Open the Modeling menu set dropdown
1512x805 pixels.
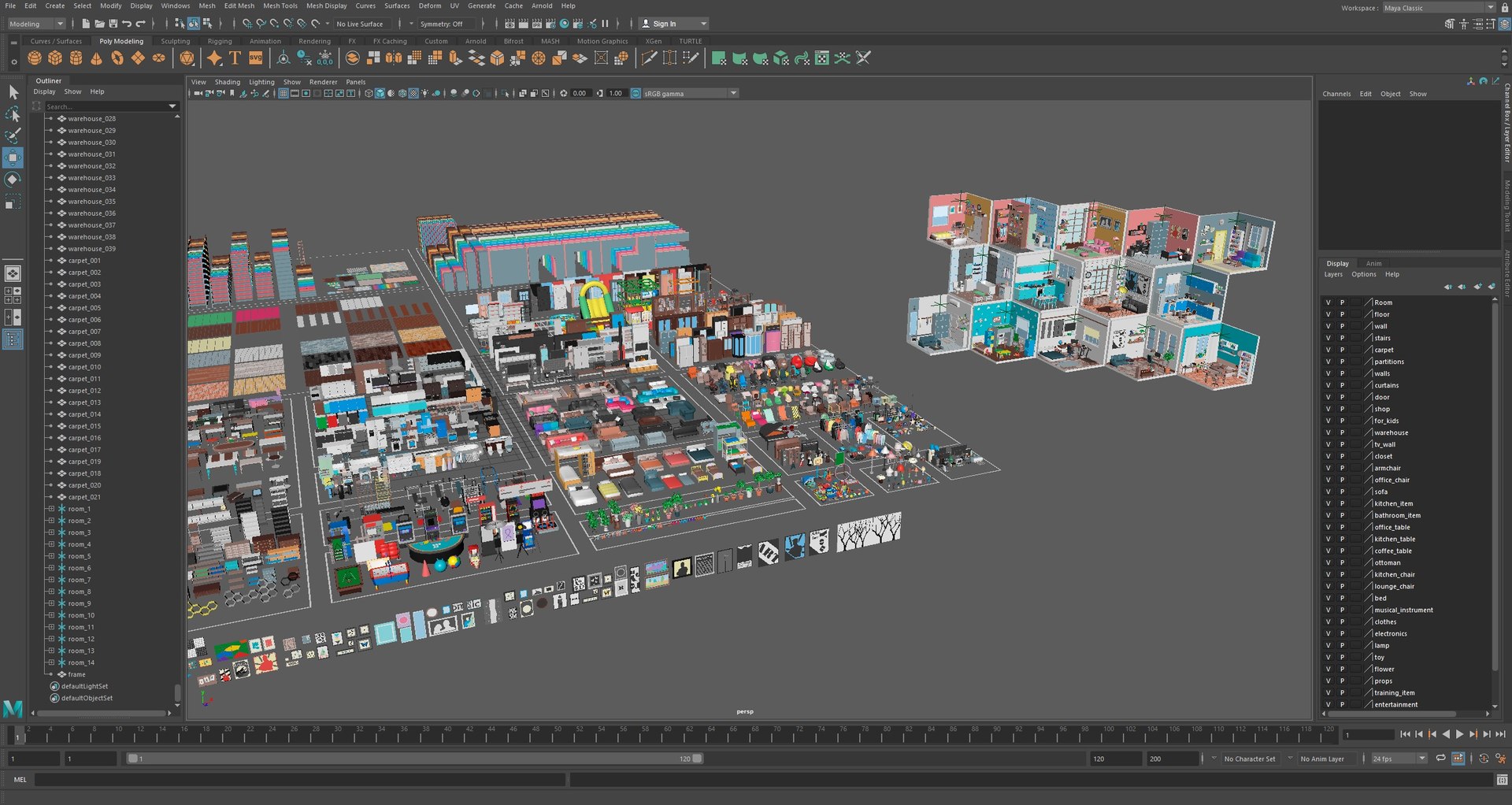[x=37, y=24]
